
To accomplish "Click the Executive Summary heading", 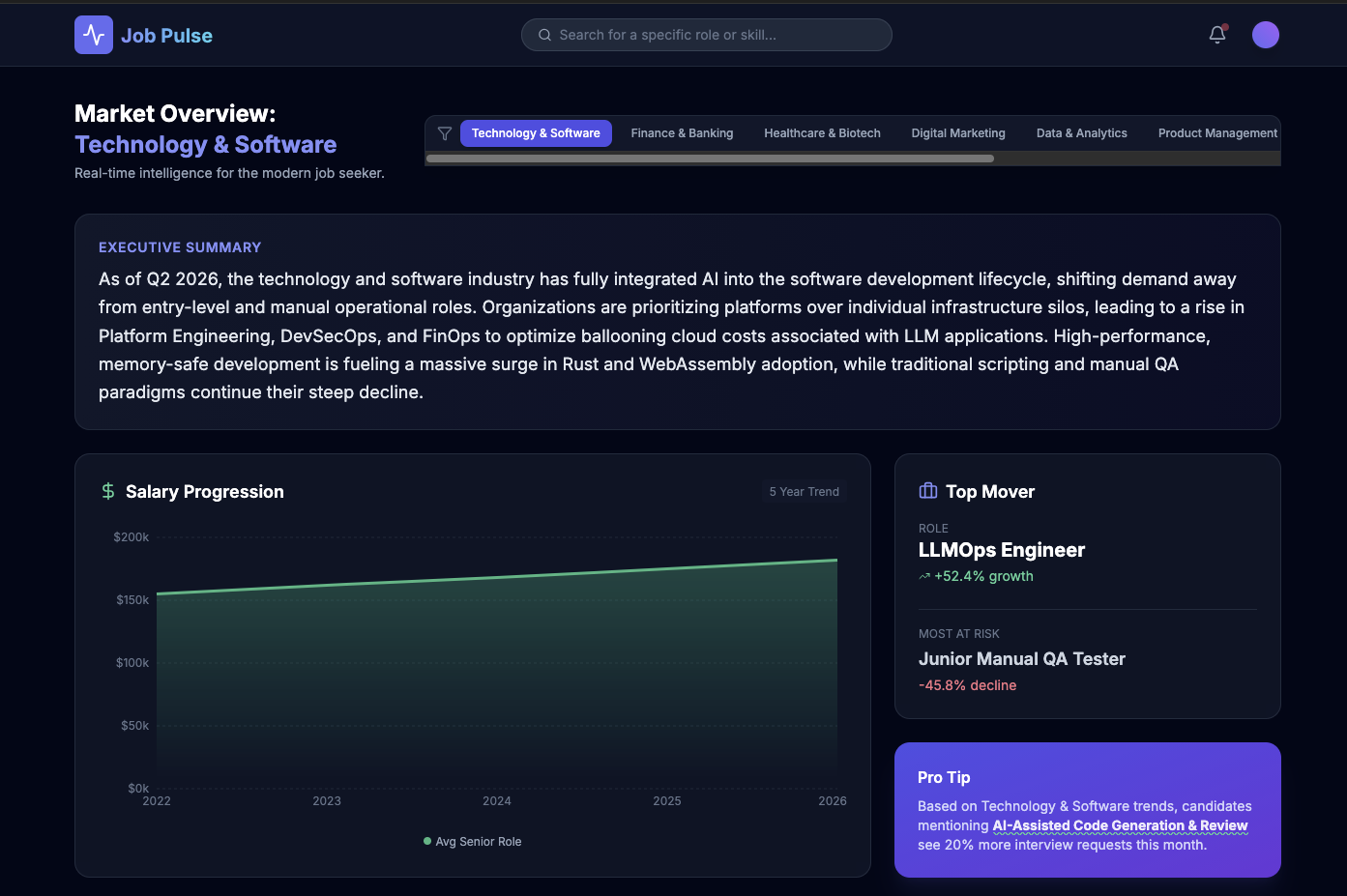I will pyautogui.click(x=180, y=247).
